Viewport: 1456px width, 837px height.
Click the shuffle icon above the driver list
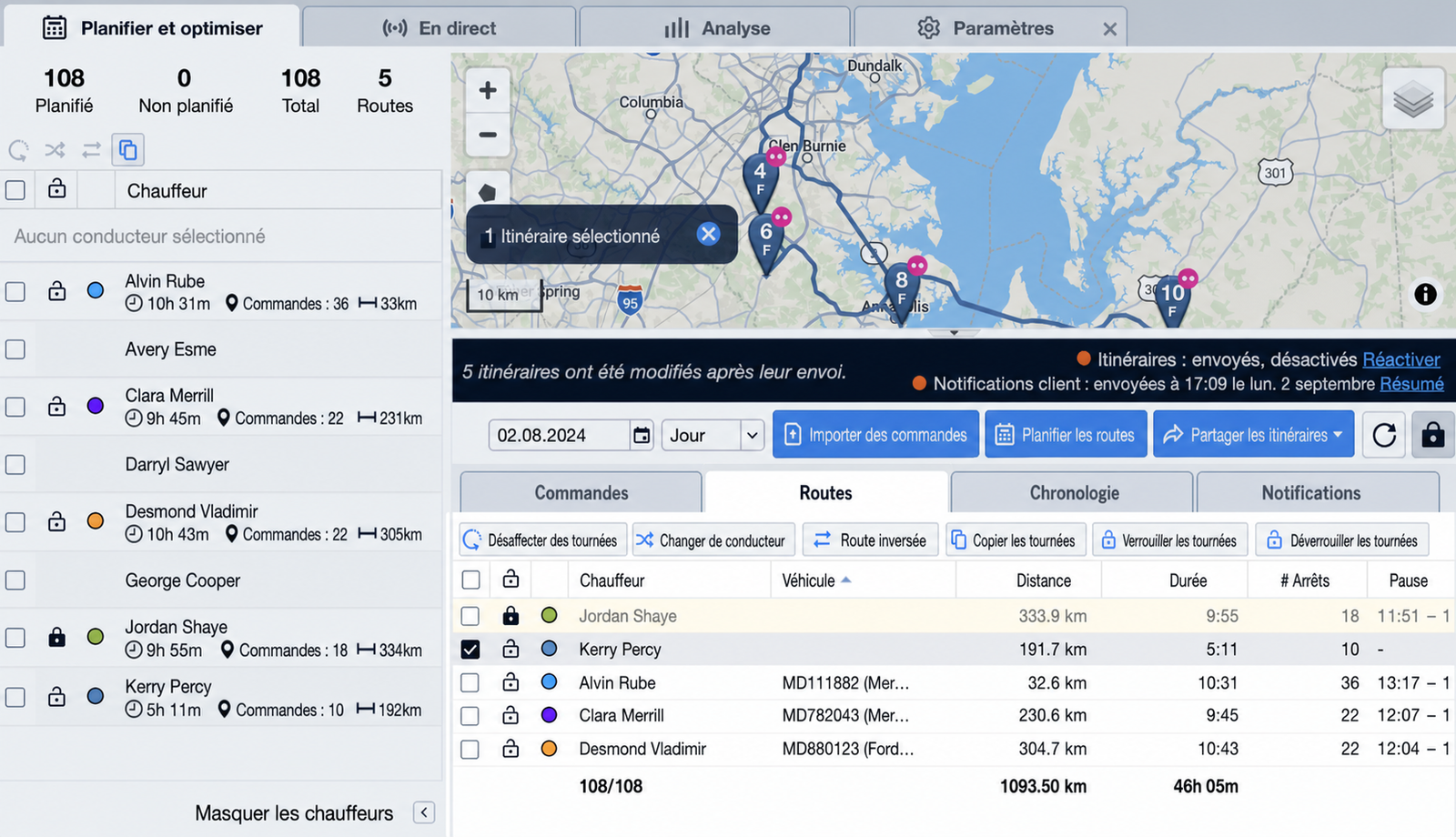(x=55, y=150)
